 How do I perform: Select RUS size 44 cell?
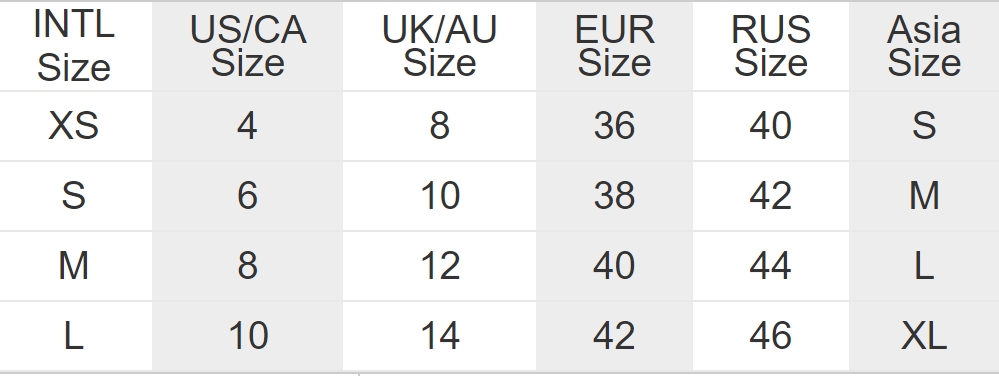tap(771, 266)
